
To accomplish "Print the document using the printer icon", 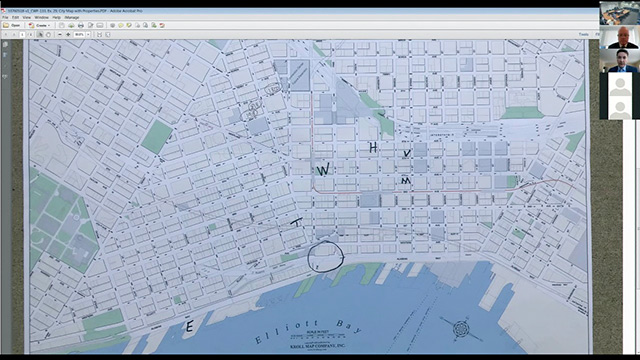I will (81, 25).
